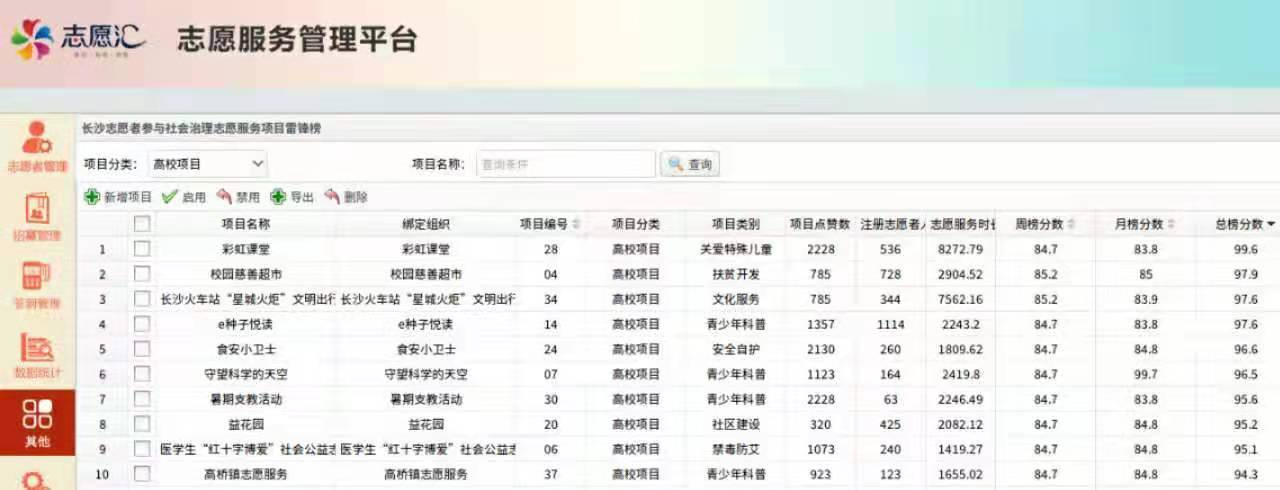The width and height of the screenshot is (1280, 490).
Task: Click the 查询 search button
Action: click(690, 164)
